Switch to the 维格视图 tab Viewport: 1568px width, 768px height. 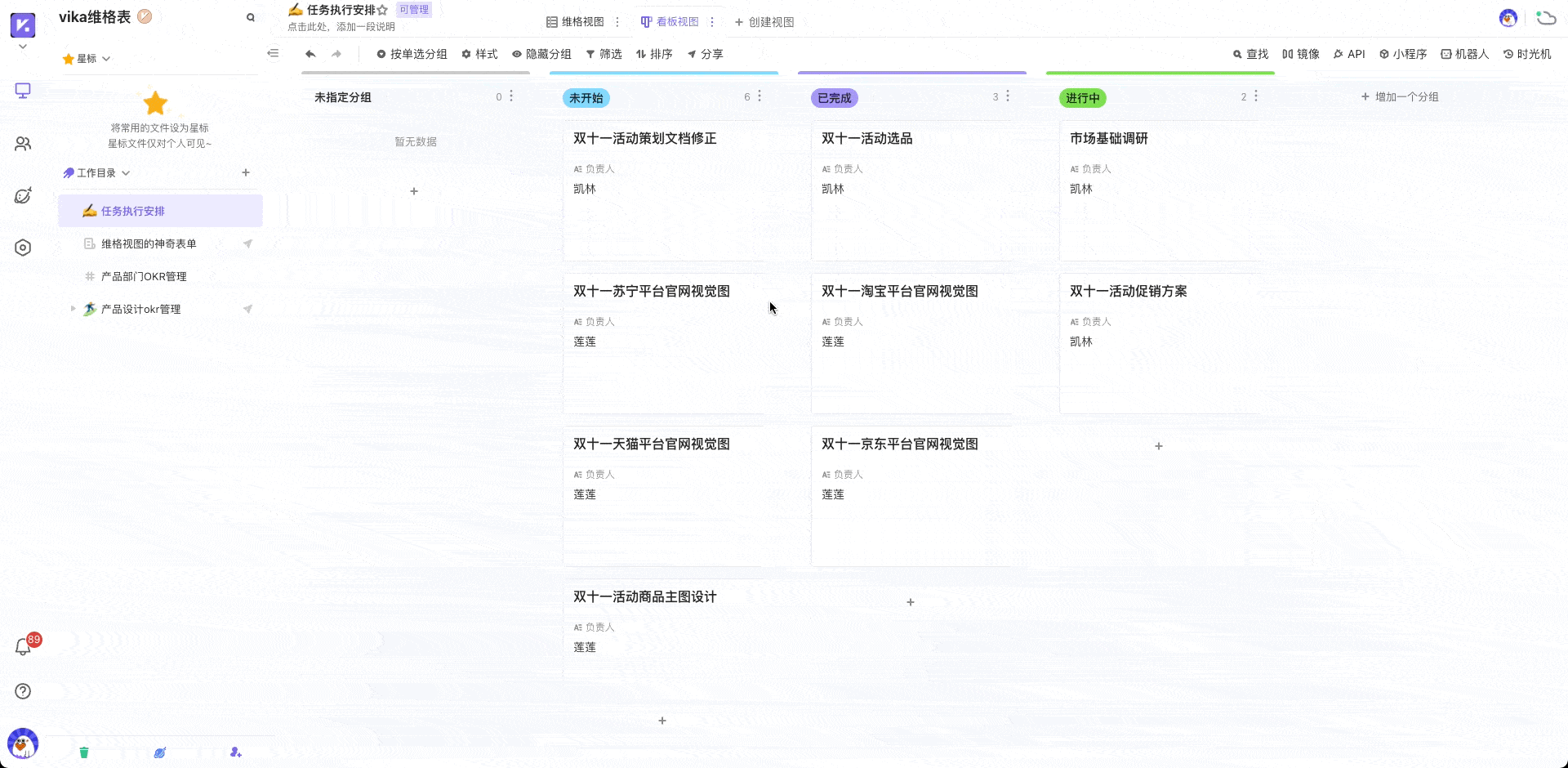click(576, 22)
